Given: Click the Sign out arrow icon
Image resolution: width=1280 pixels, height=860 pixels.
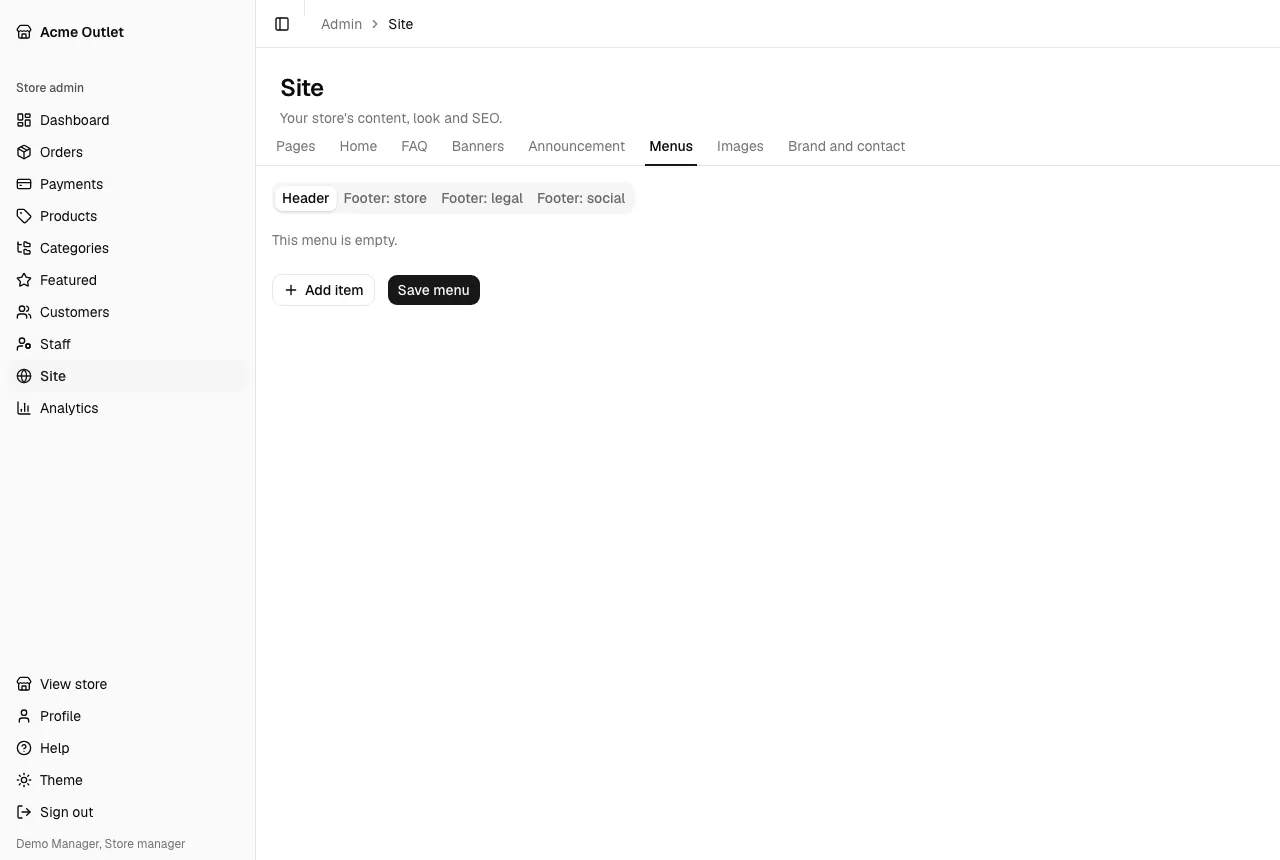Looking at the screenshot, I should point(24,812).
